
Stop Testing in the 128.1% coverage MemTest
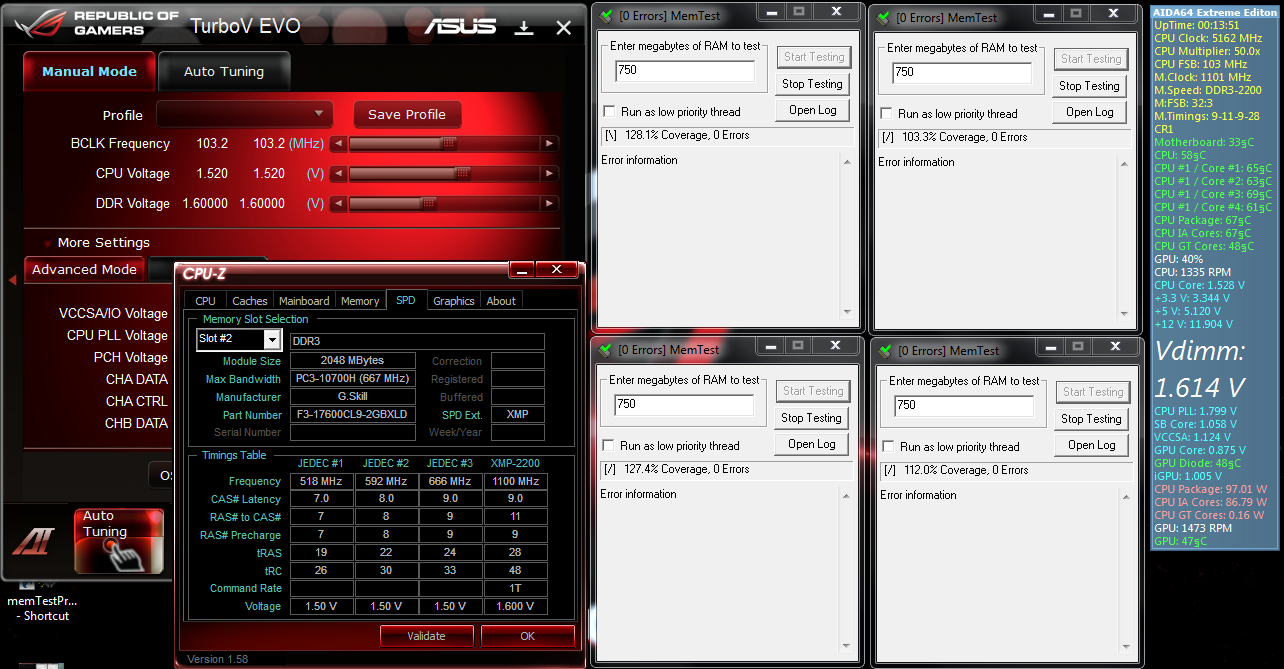pyautogui.click(x=812, y=84)
